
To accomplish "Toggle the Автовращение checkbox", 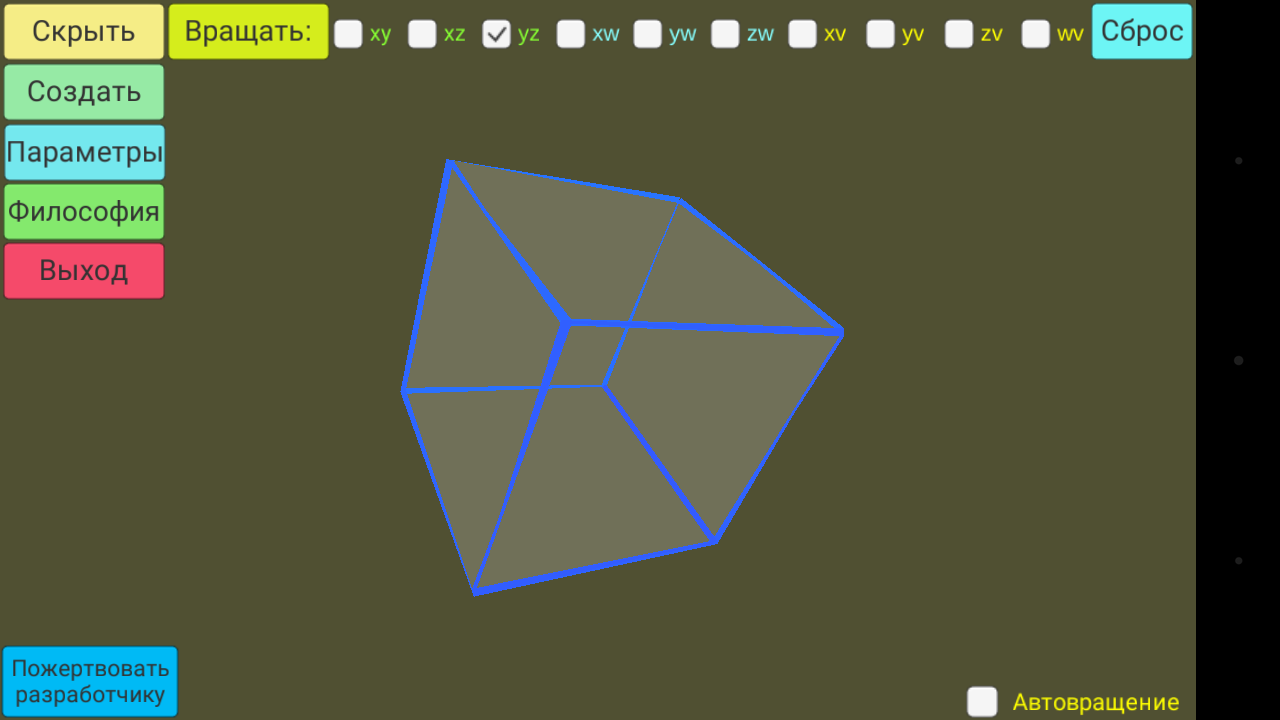I will (982, 701).
